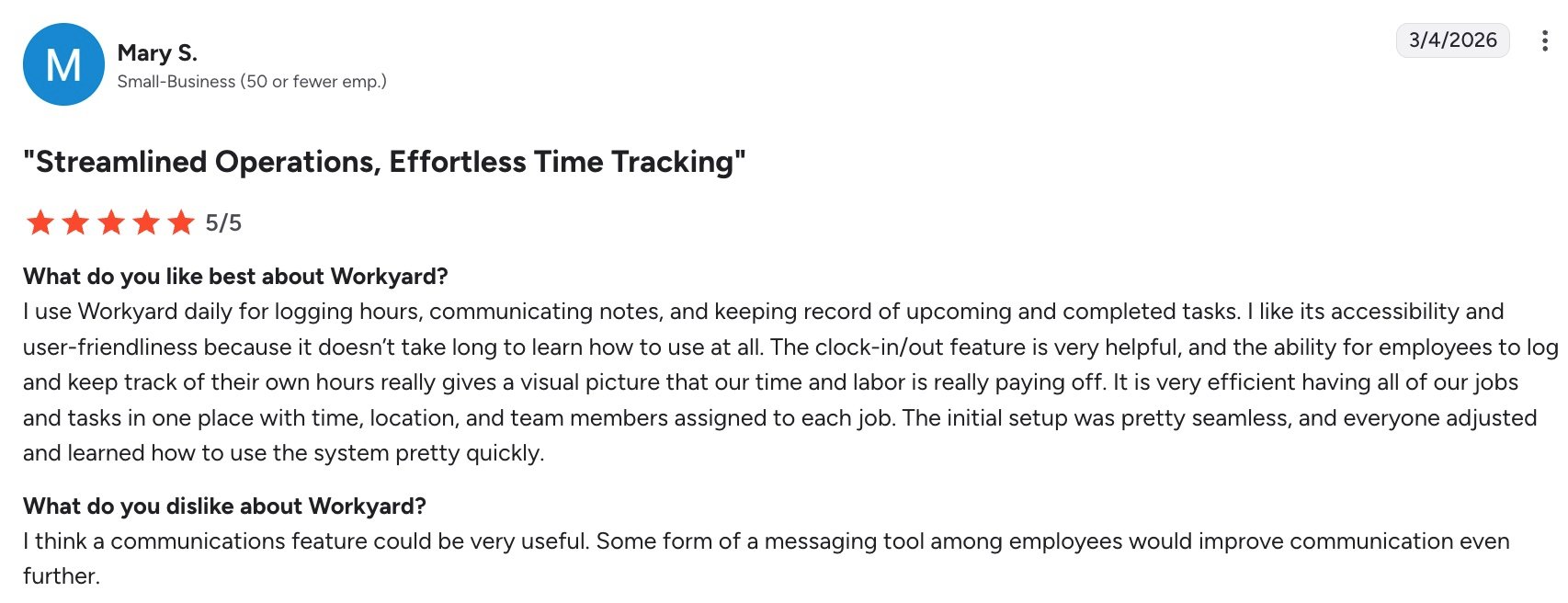Select the third rating star
The height and width of the screenshot is (603, 1568).
click(x=111, y=222)
